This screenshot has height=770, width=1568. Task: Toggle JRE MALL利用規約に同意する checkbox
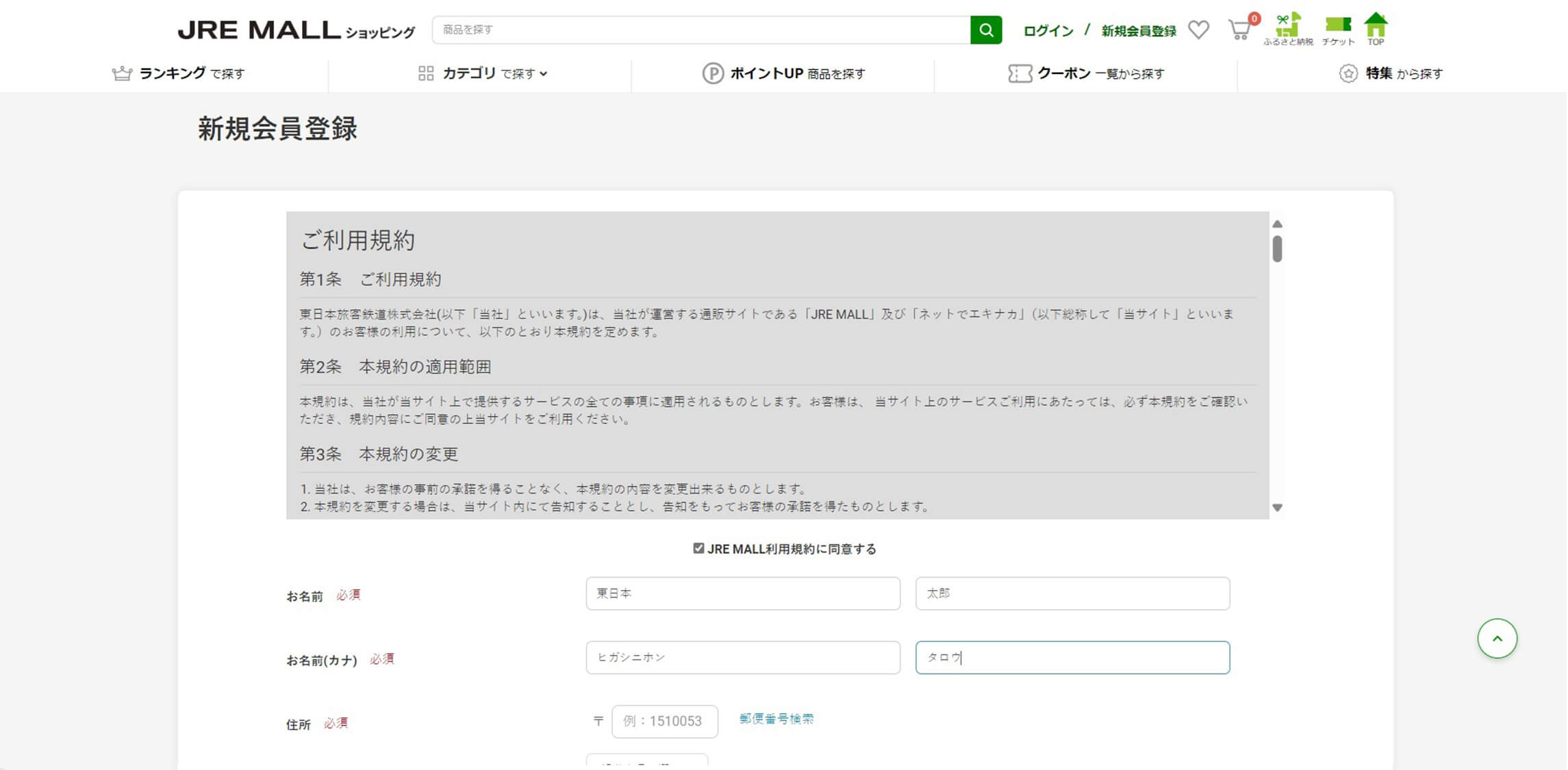click(x=698, y=548)
